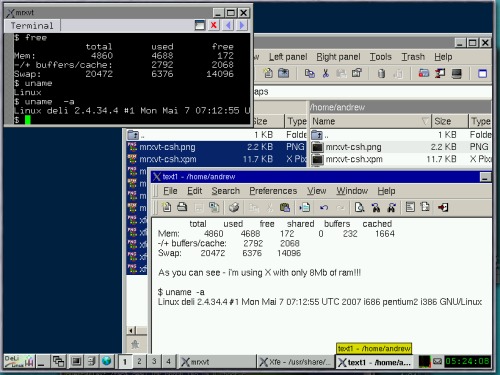The height and width of the screenshot is (375, 500).
Task: Click red exit door icon in text1 toolbar
Action: pos(443,207)
